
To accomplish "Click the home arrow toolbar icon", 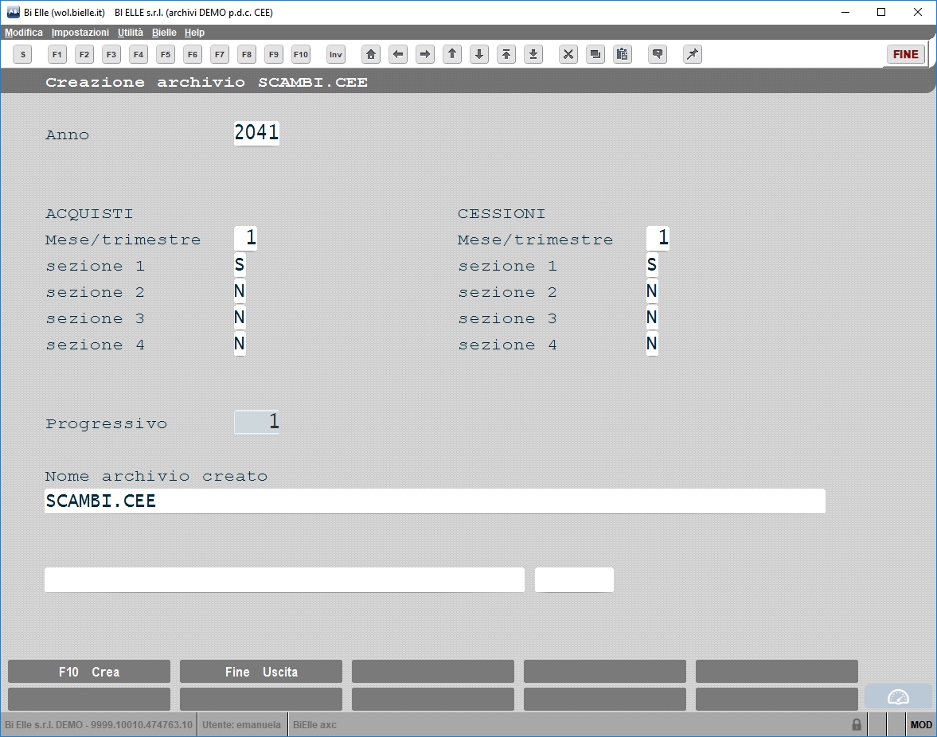I will pyautogui.click(x=370, y=54).
